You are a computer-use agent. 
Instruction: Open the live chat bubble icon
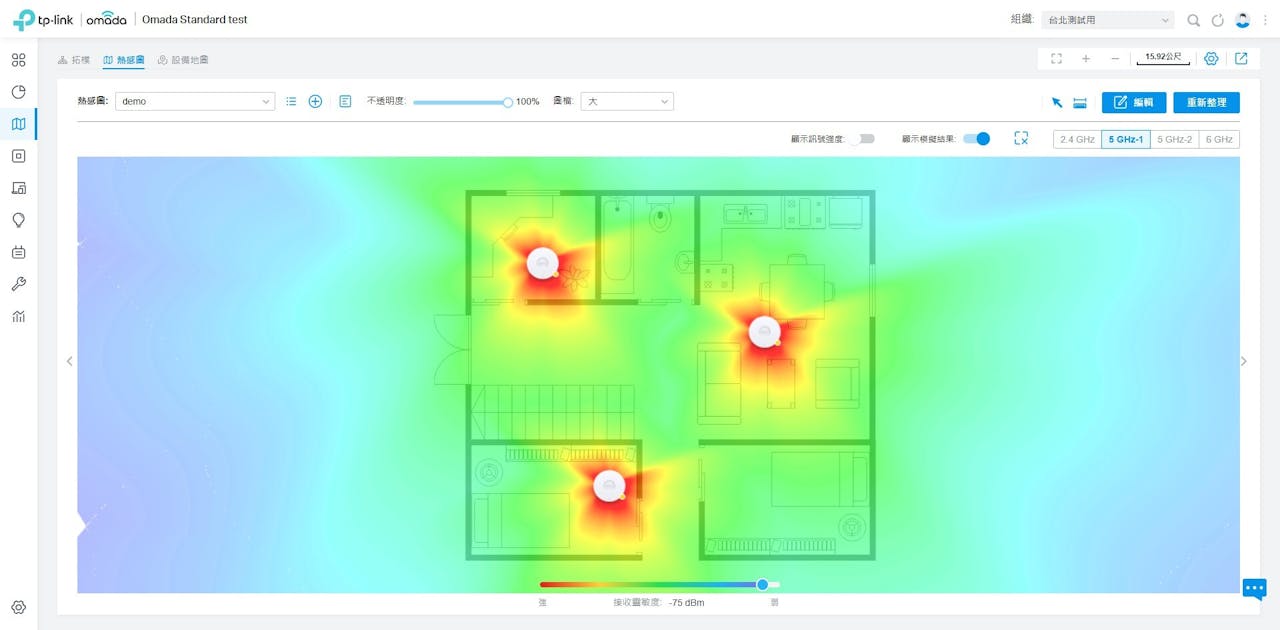point(1254,588)
